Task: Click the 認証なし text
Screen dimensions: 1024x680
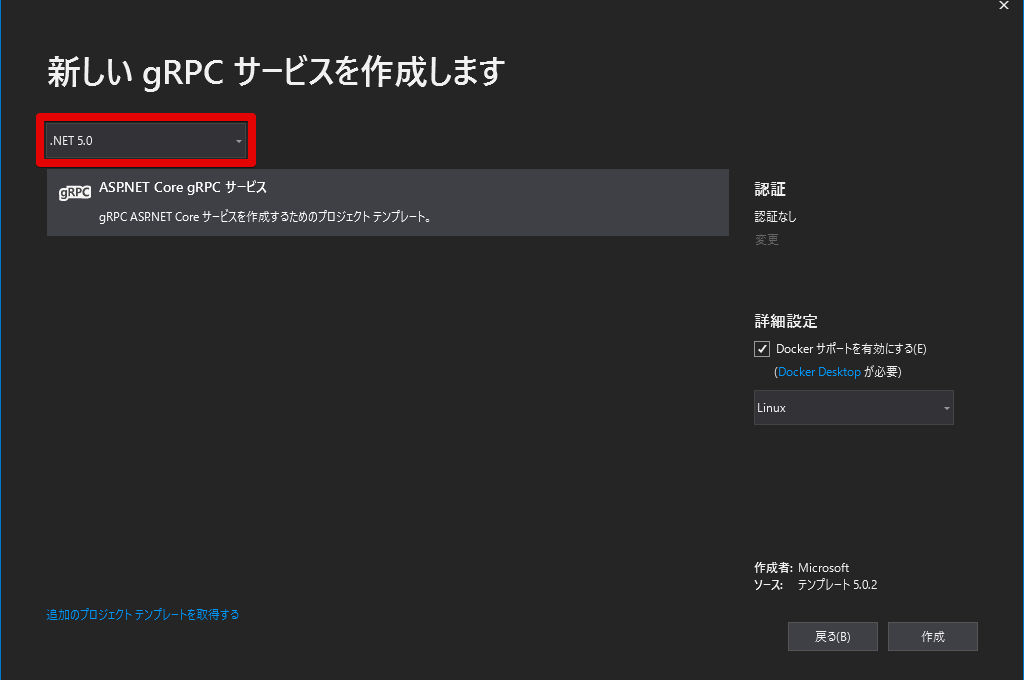Action: point(775,216)
